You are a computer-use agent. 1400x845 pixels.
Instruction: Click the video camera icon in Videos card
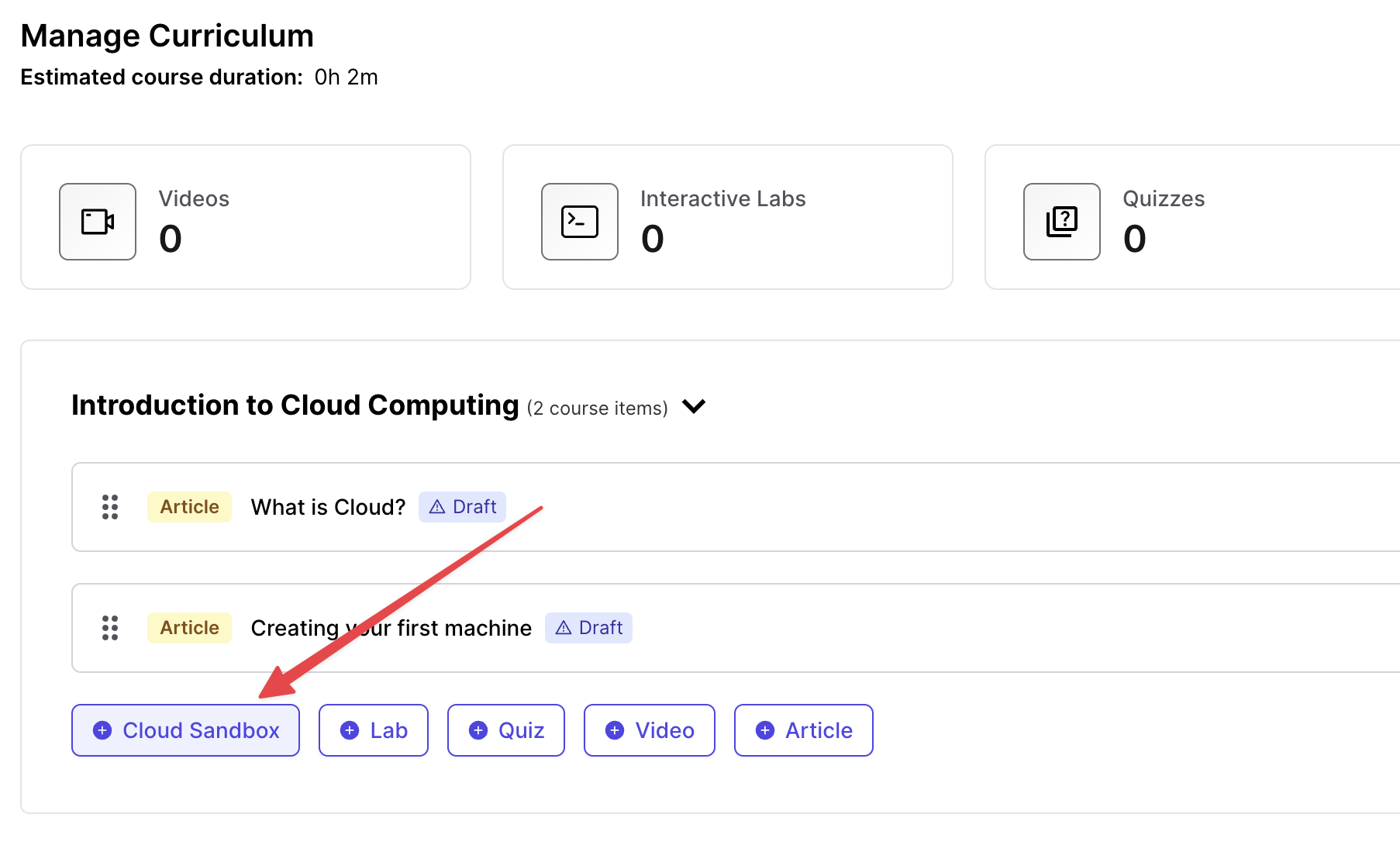(98, 222)
